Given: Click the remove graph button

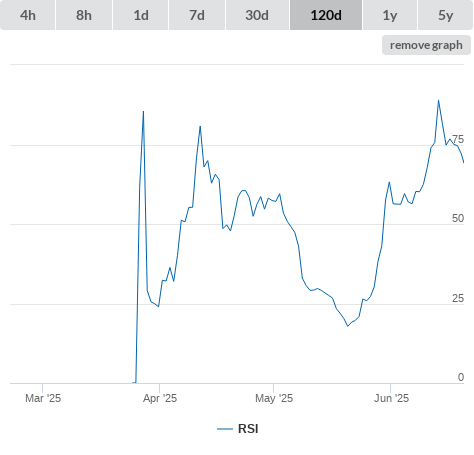Looking at the screenshot, I should (x=426, y=45).
